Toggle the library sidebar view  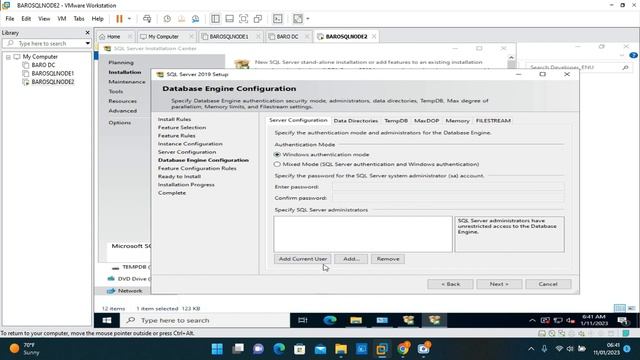point(215,19)
